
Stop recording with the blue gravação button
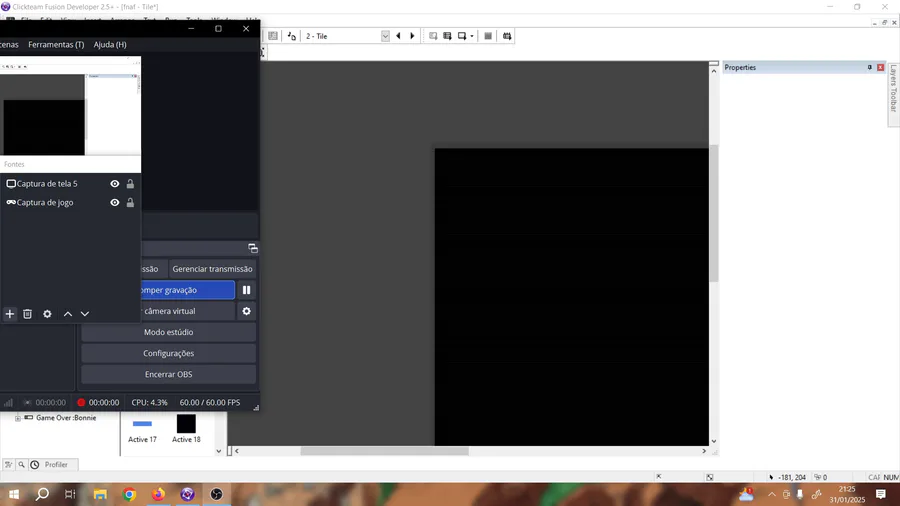point(187,290)
